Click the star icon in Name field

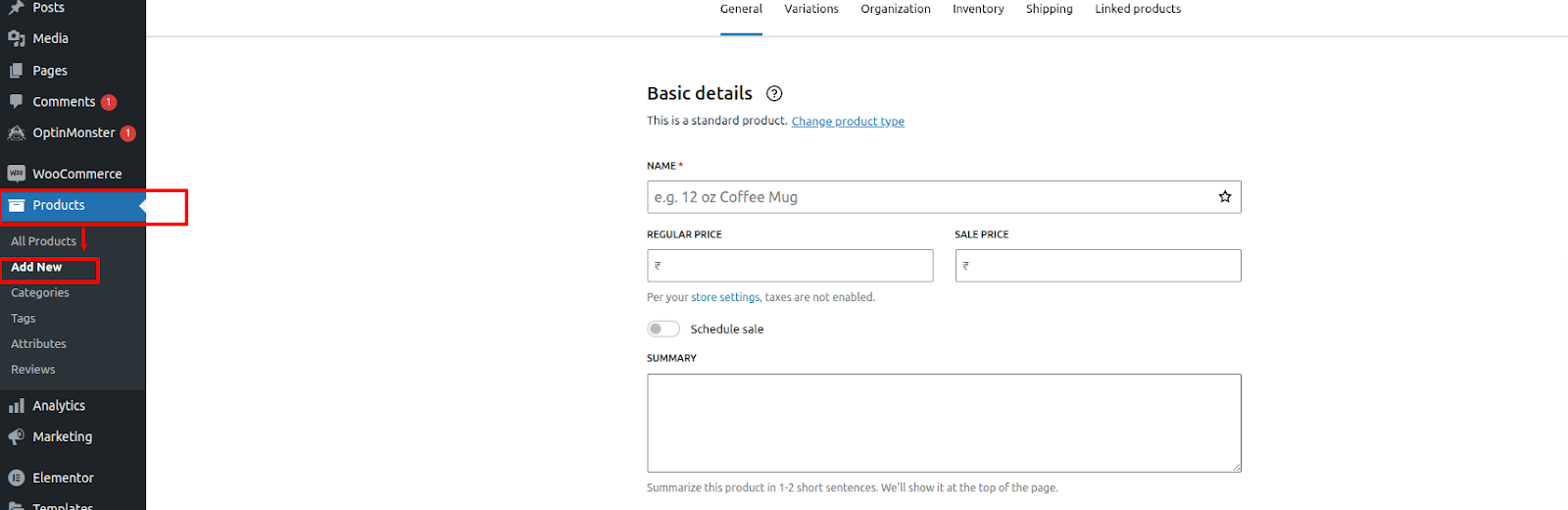(1225, 197)
